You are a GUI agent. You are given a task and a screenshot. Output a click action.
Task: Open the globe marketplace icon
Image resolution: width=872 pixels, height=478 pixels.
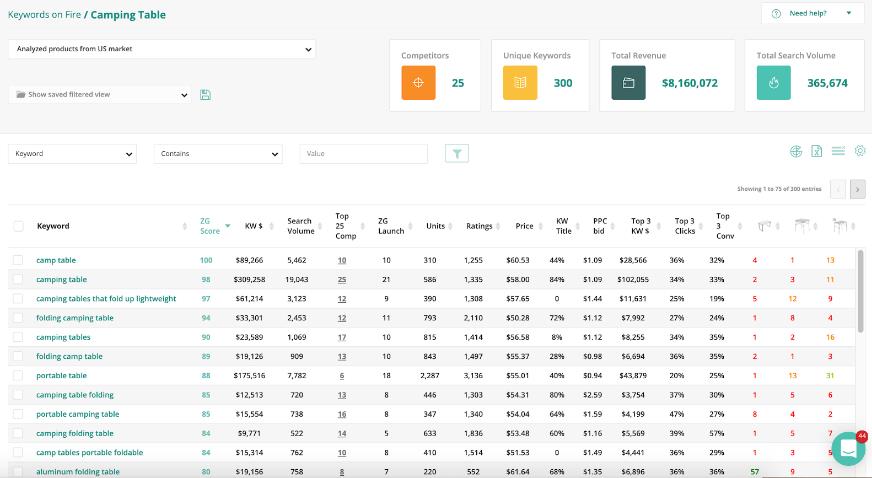[x=796, y=151]
